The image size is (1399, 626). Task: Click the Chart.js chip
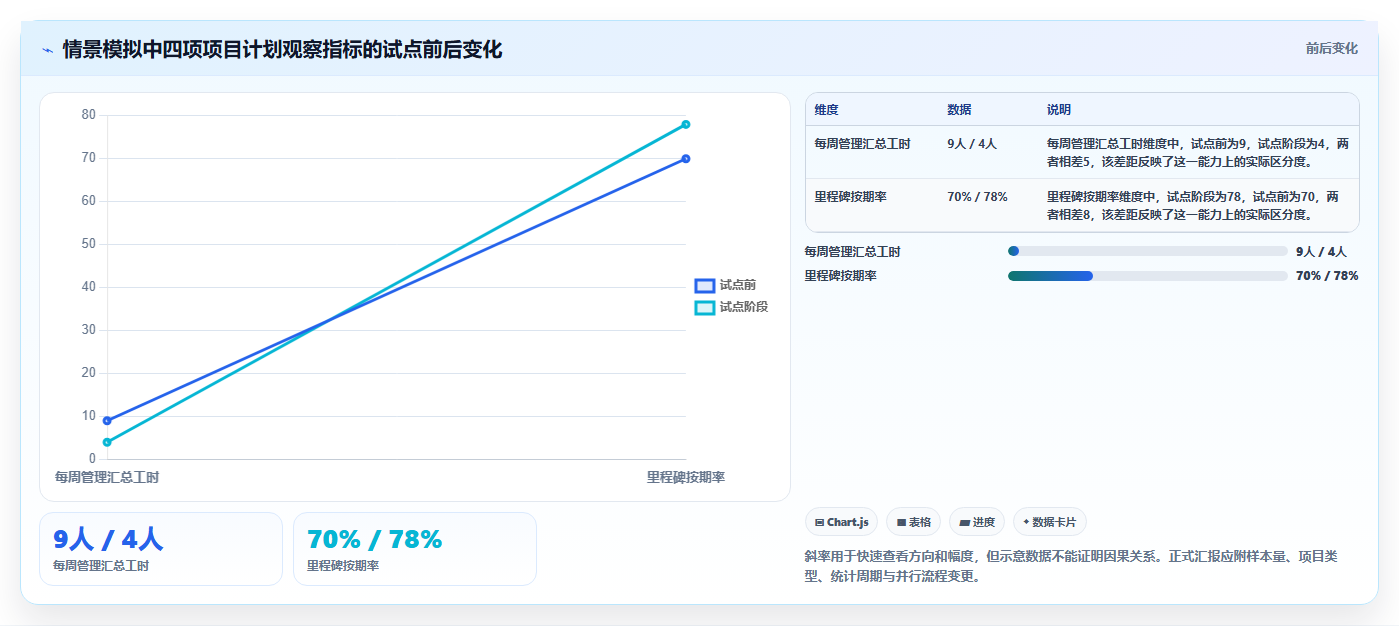(841, 522)
